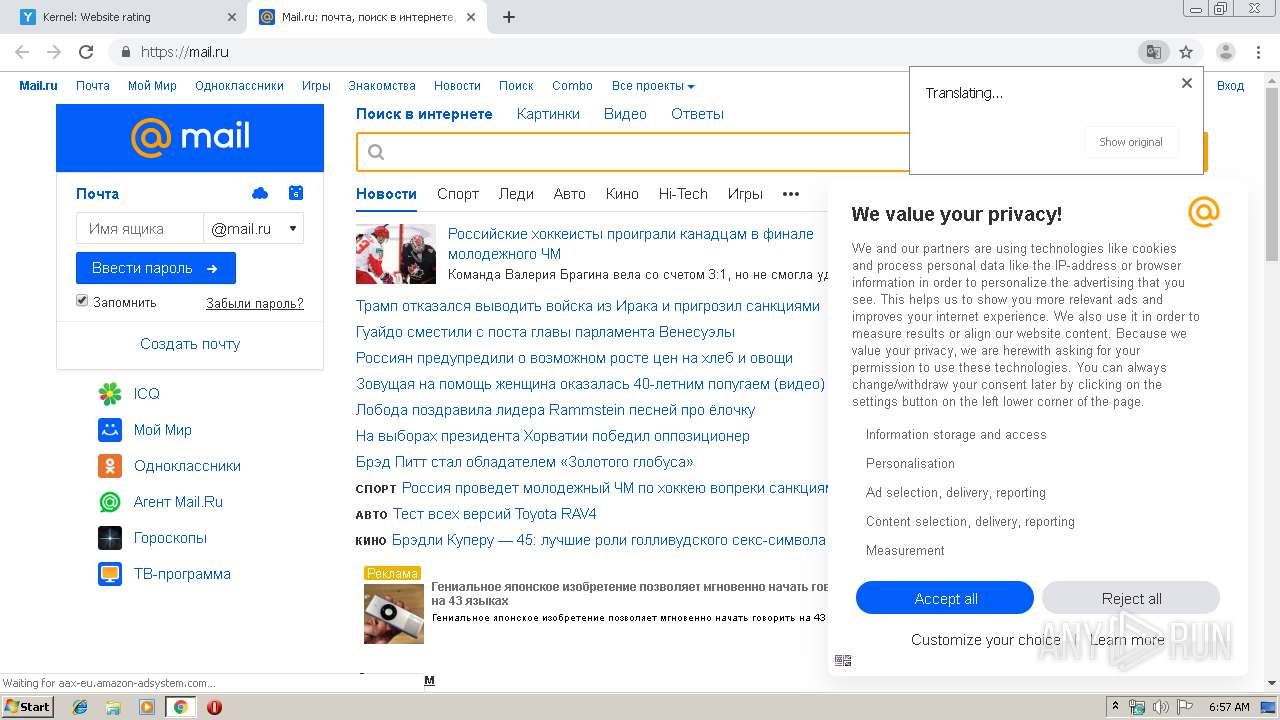This screenshot has width=1280, height=720.
Task: Bookmark this page with the star icon
Action: pos(1186,52)
